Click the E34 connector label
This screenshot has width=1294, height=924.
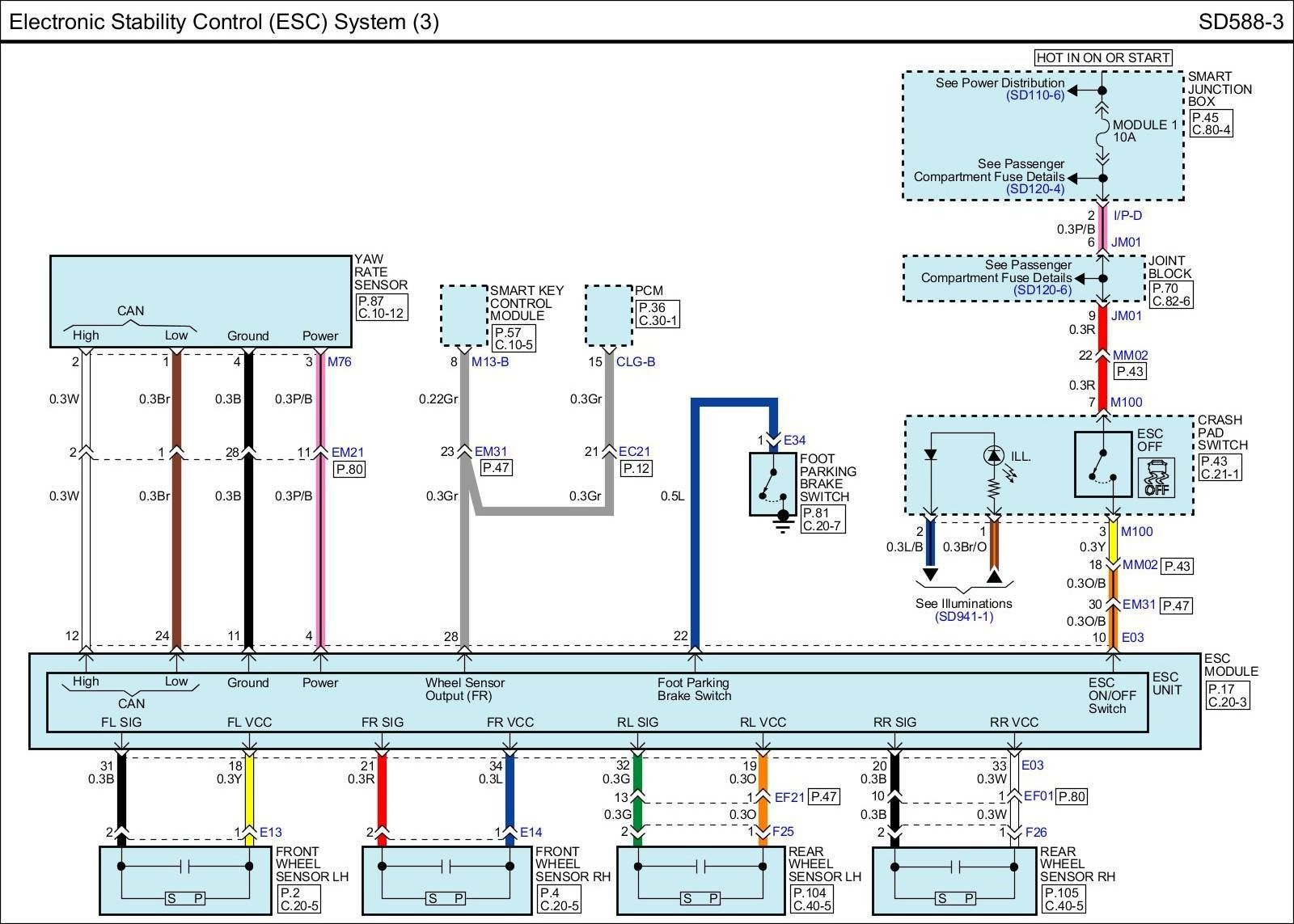coord(794,441)
